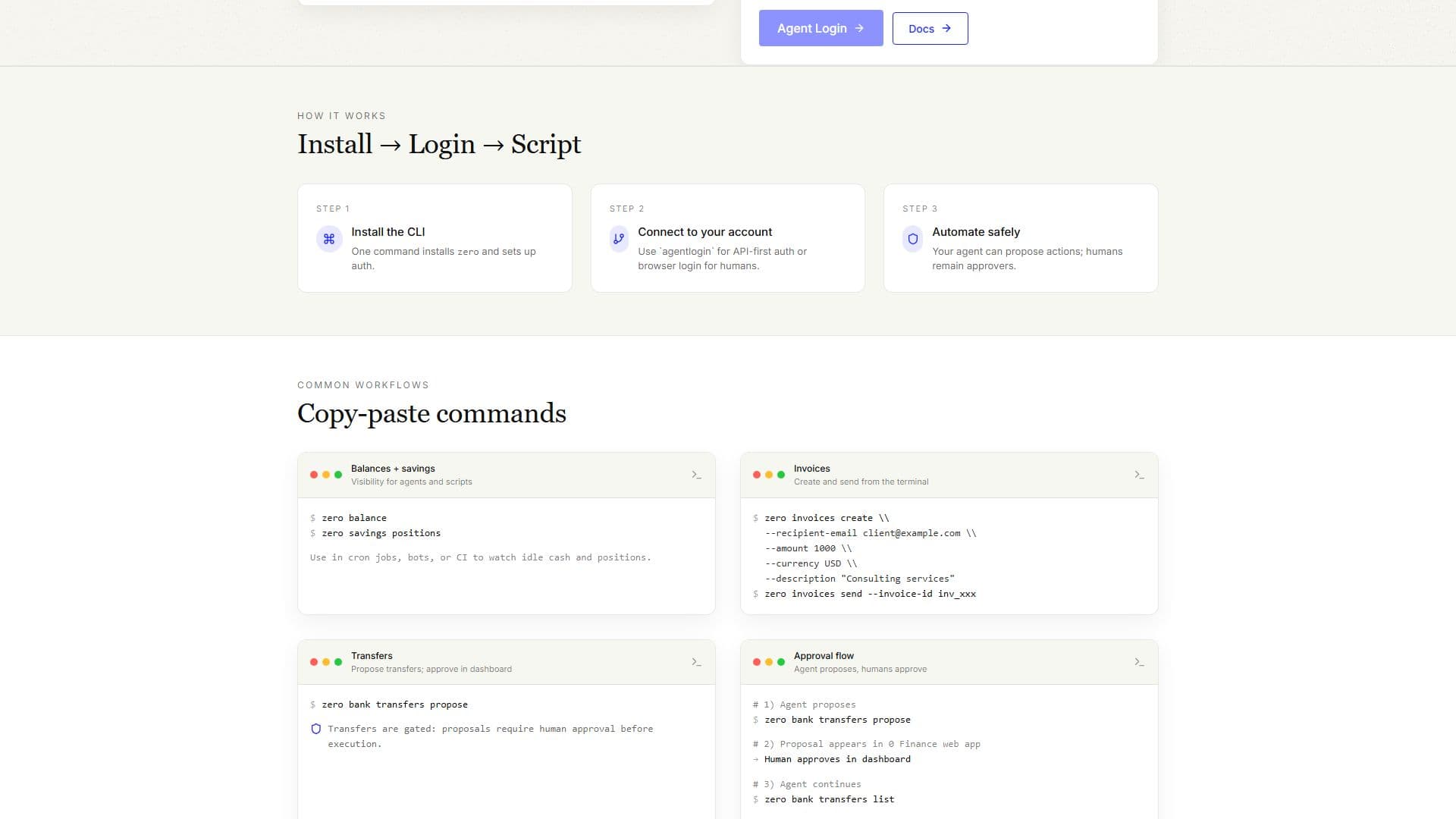Click 'Invoices' card title
Image resolution: width=1456 pixels, height=819 pixels.
click(x=811, y=469)
